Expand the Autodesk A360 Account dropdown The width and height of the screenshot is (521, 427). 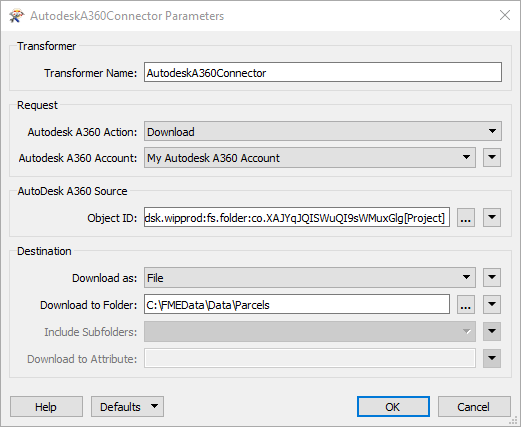(310, 158)
